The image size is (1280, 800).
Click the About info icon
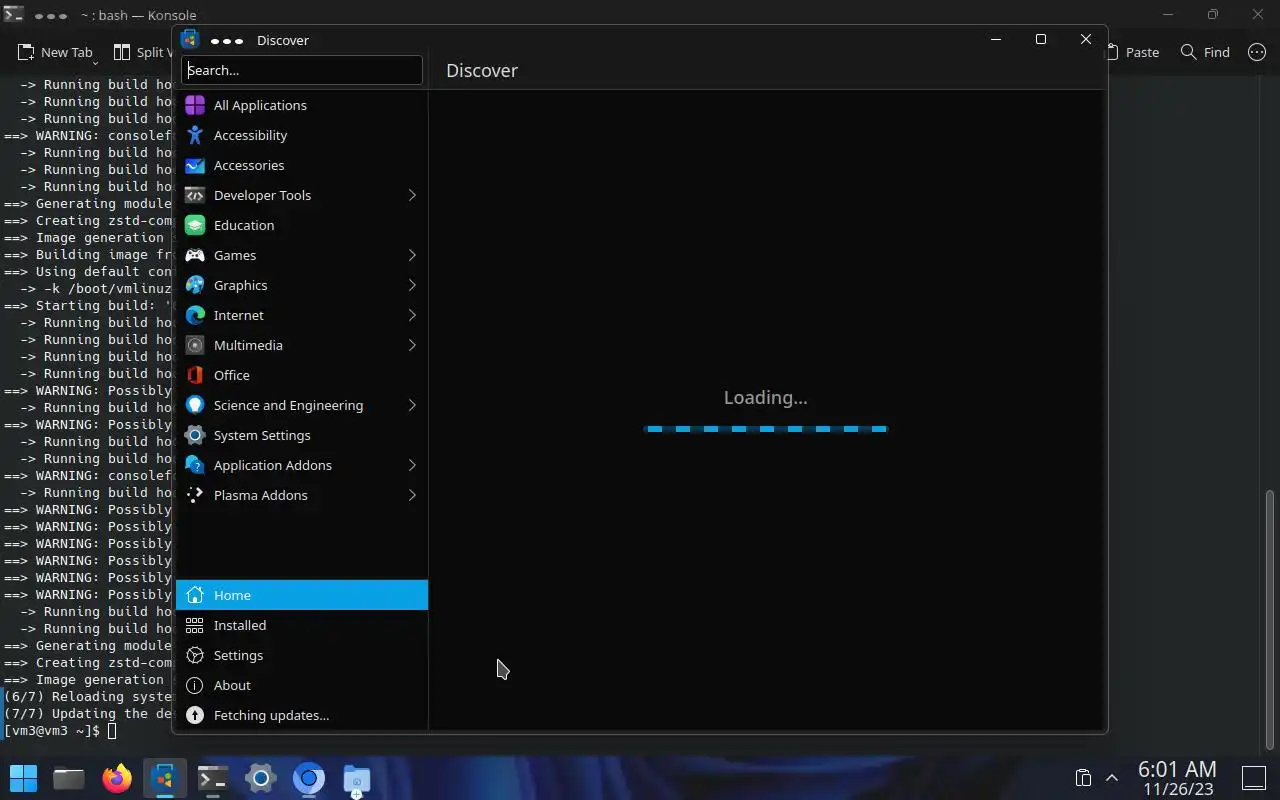(x=195, y=685)
